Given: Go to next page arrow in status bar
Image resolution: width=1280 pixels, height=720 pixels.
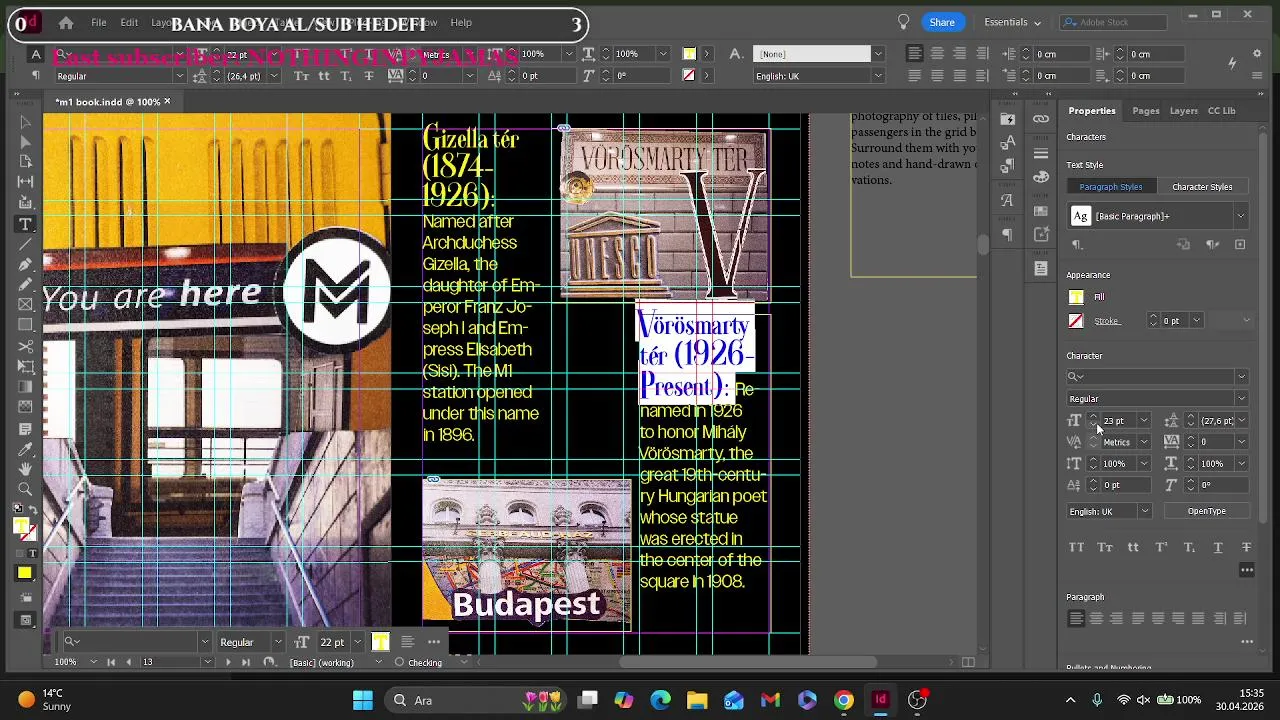Looking at the screenshot, I should pos(227,662).
